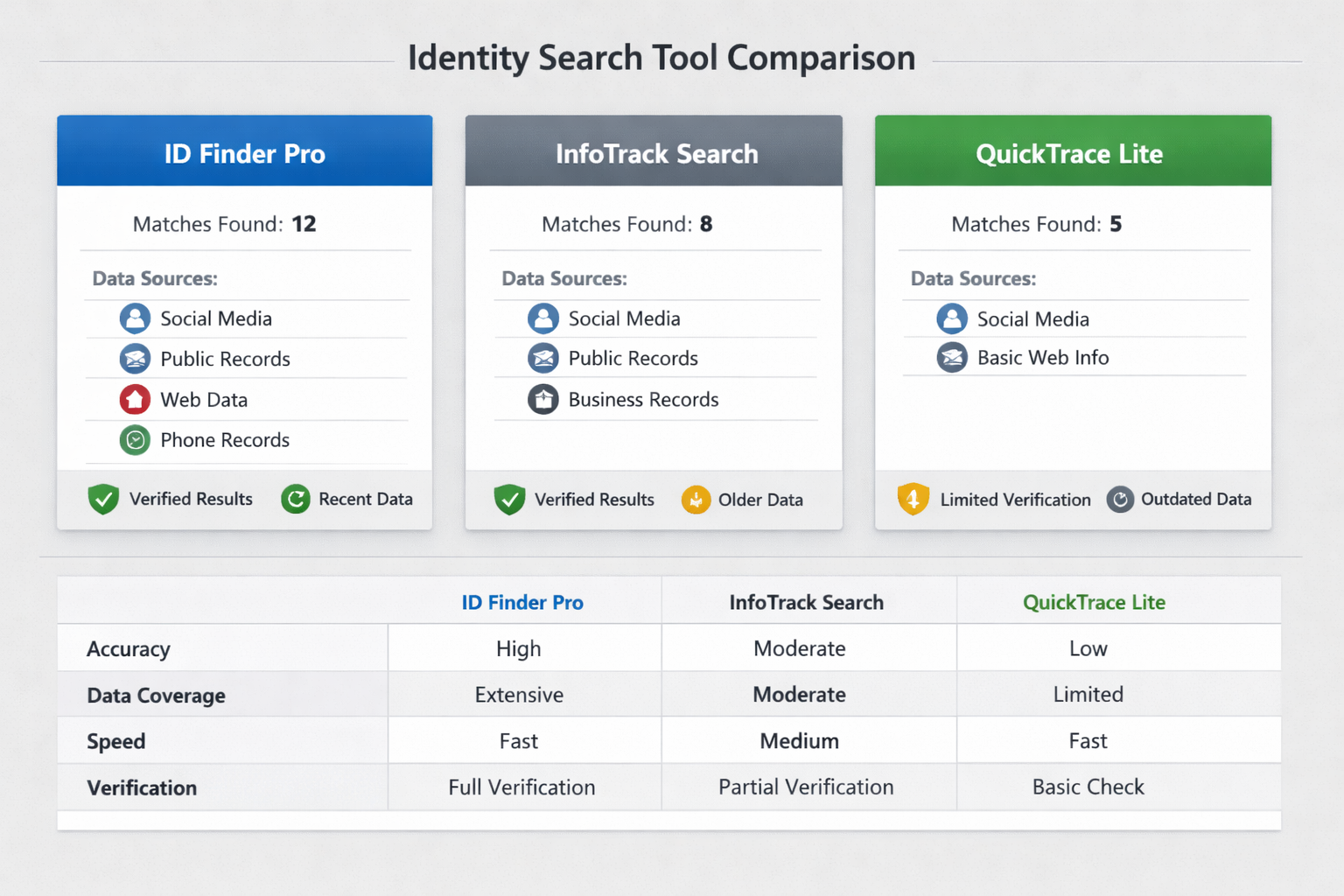Screen dimensions: 1344x896
Task: Select the green Phone Records clock icon
Action: (x=135, y=440)
